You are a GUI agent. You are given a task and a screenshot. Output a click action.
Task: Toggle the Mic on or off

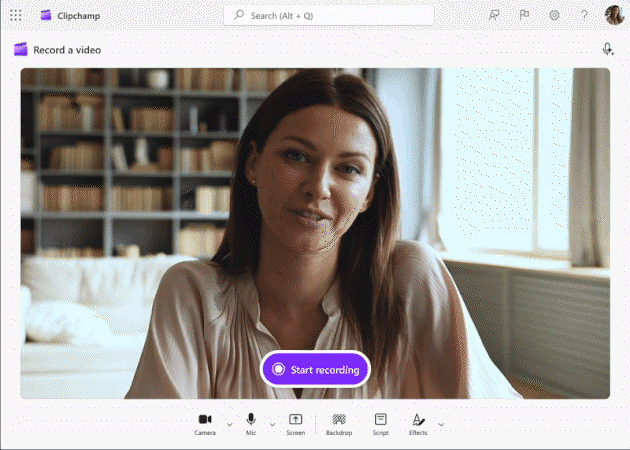(251, 425)
